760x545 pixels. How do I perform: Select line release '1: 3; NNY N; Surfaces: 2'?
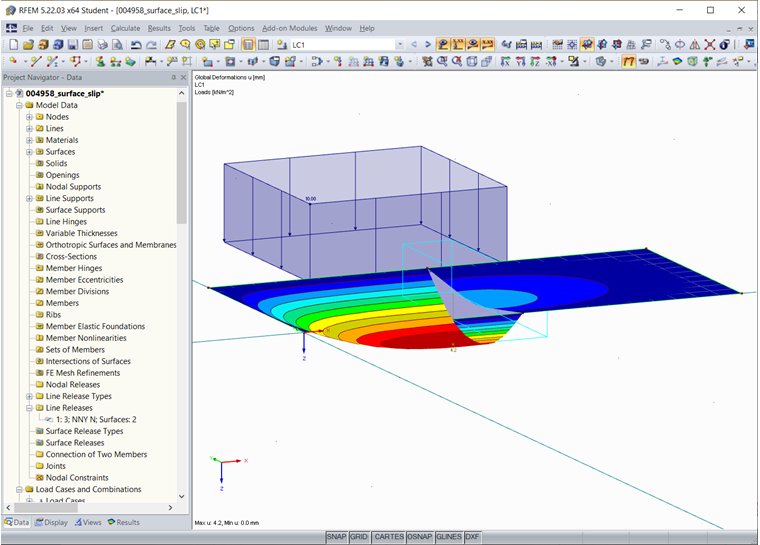(96, 419)
